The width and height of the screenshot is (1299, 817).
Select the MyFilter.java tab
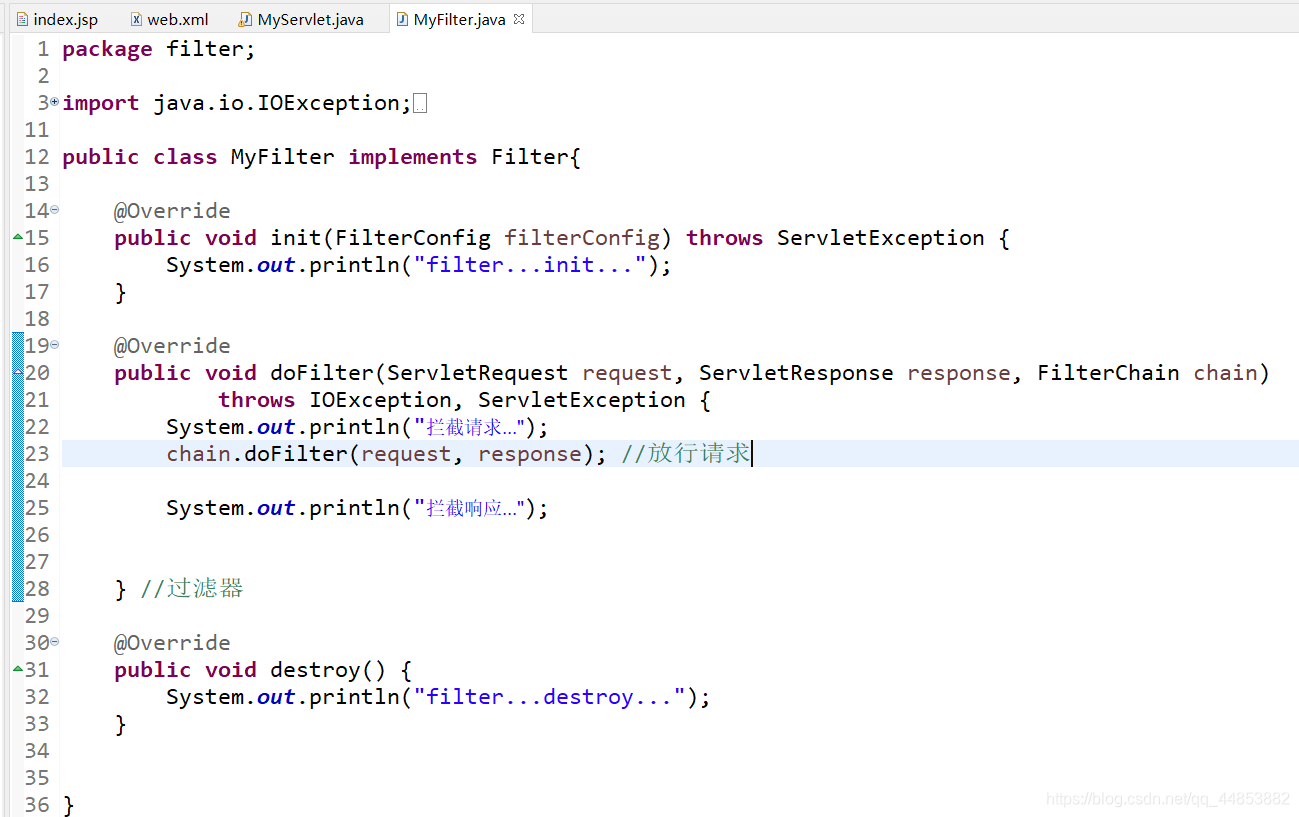point(459,19)
